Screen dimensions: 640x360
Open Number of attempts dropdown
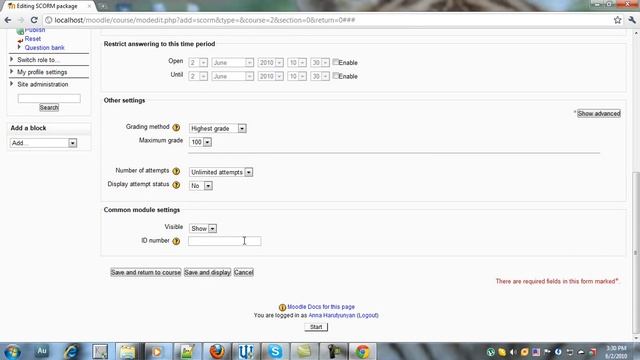point(221,172)
